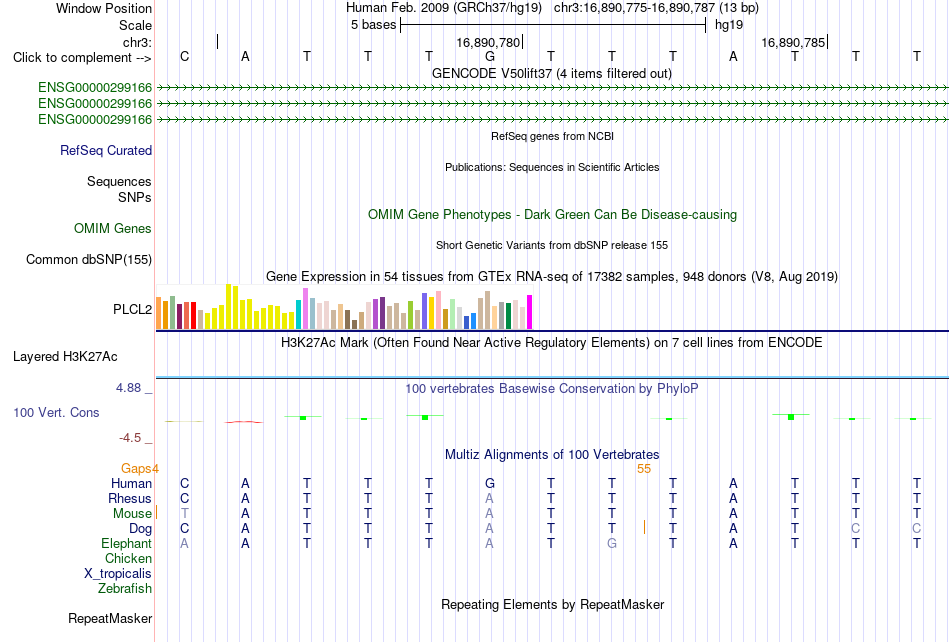This screenshot has width=950, height=642.
Task: Select the Chicken species row label
Action: (128, 558)
